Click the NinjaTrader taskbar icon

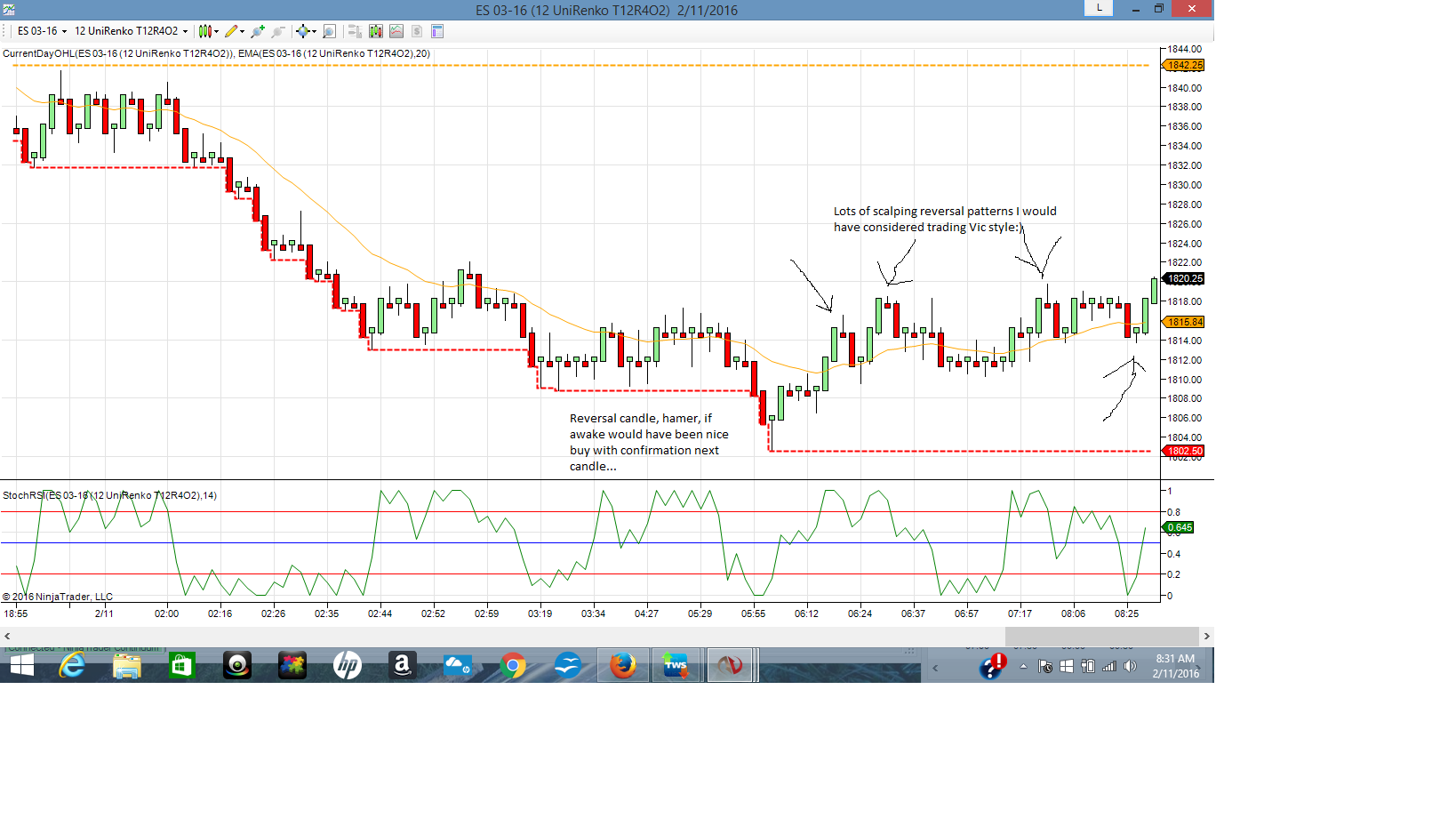point(731,666)
